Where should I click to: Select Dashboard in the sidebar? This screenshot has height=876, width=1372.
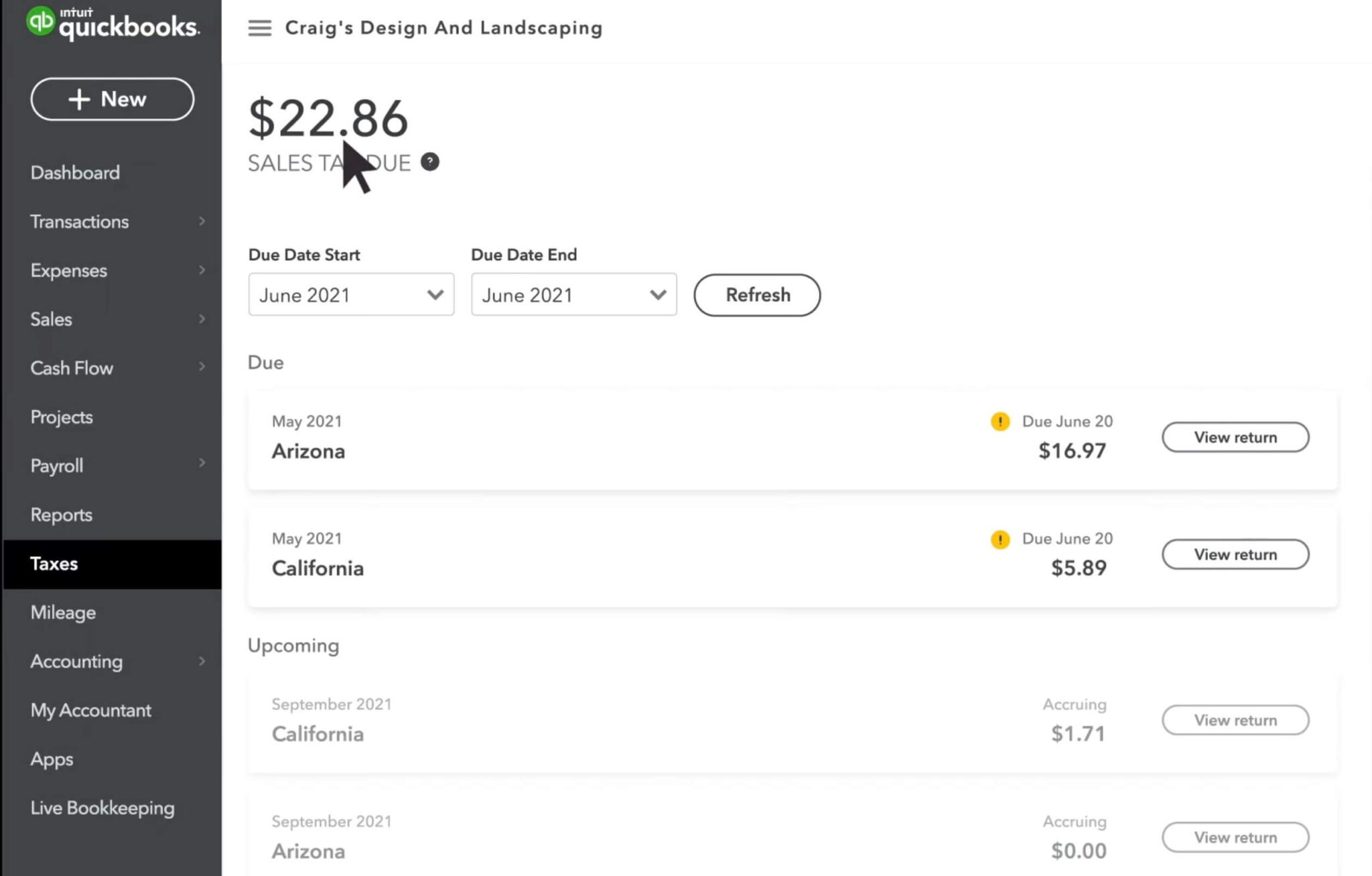(75, 172)
